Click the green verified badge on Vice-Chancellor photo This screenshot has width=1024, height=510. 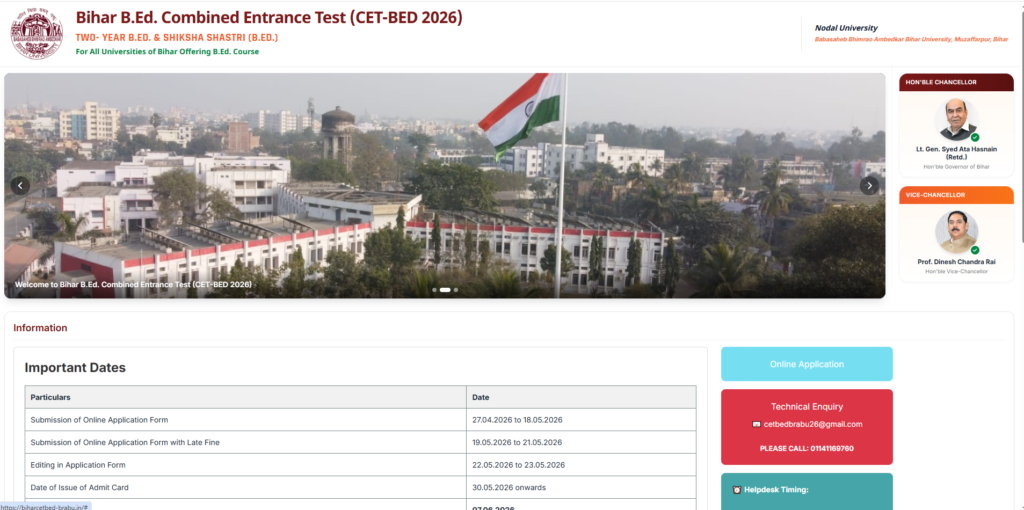[x=974, y=250]
